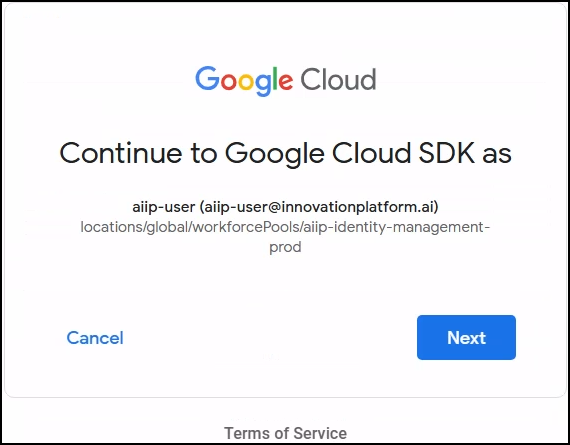
Task: Click the blue lowercase g in Google logo
Action: tap(263, 85)
